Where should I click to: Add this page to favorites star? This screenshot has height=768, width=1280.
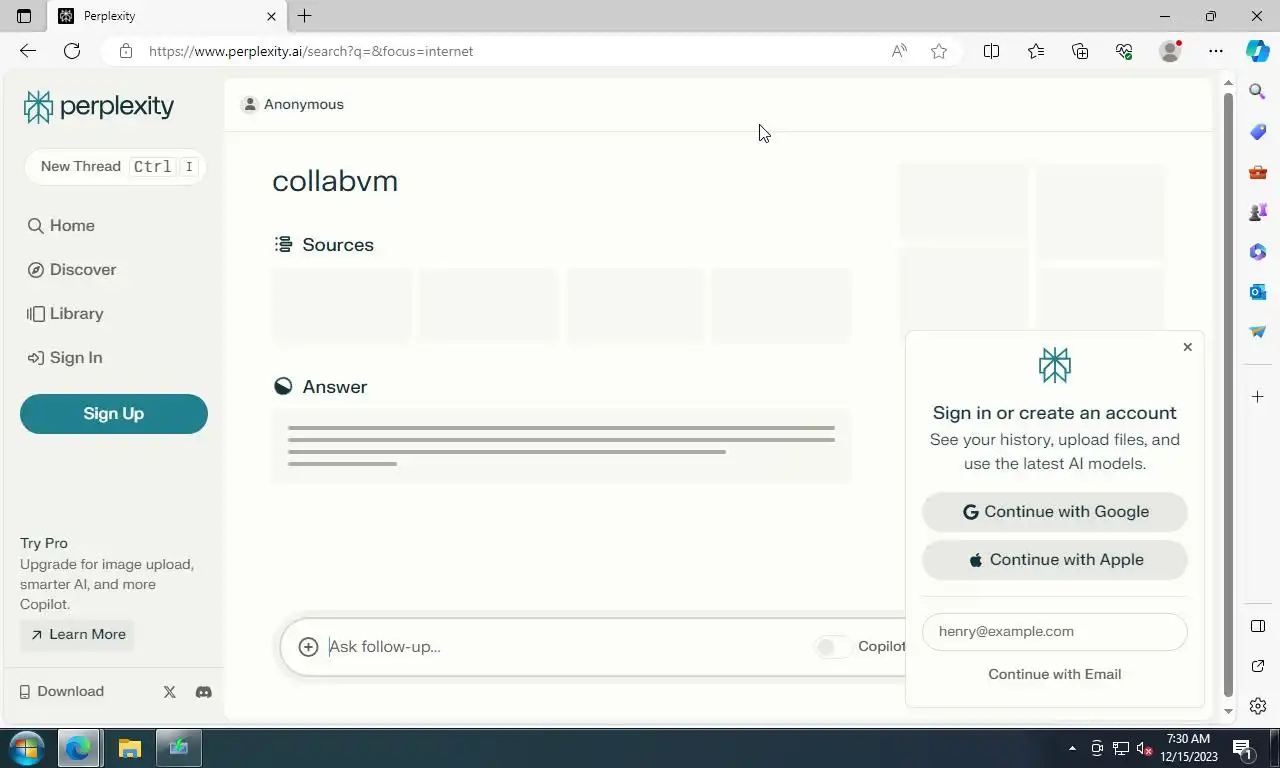(939, 51)
